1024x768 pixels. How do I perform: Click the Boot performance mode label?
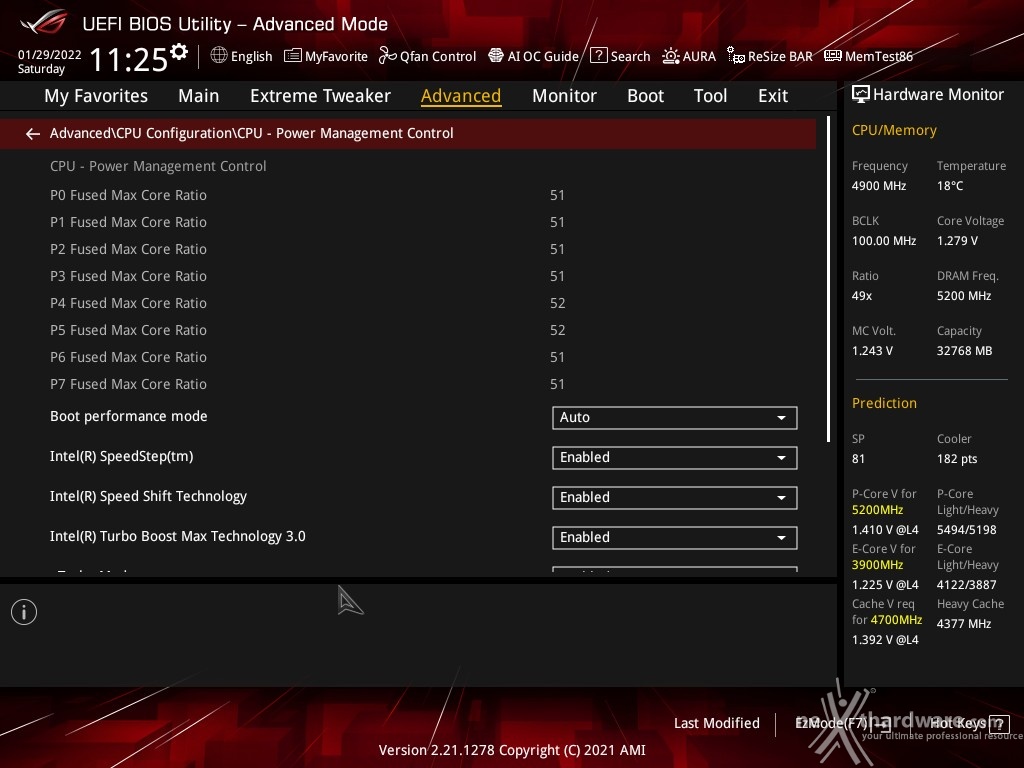(129, 417)
